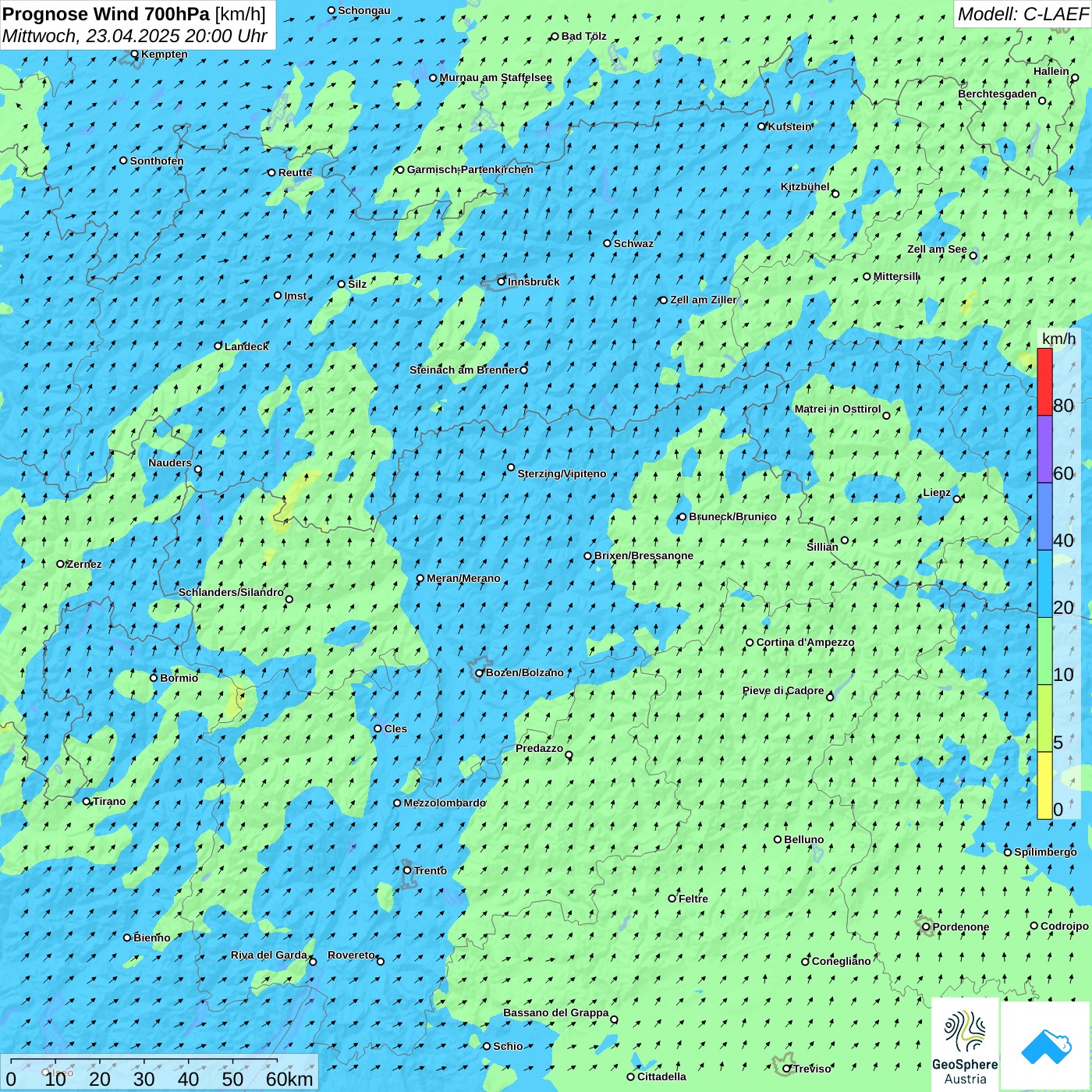Image resolution: width=1092 pixels, height=1092 pixels.
Task: Click the Pordenone city label
Action: pyautogui.click(x=961, y=927)
